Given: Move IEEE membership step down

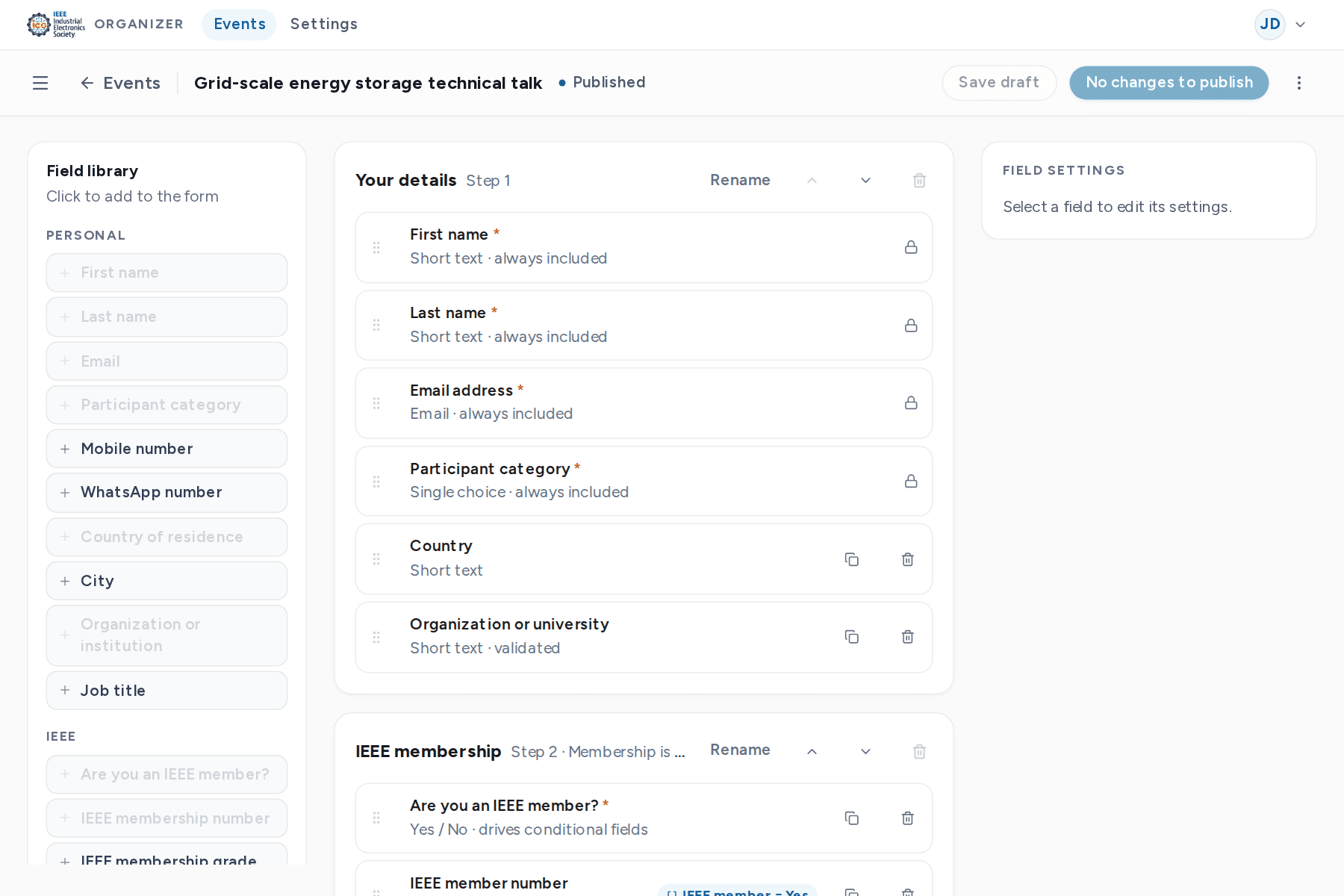Looking at the screenshot, I should pos(866,752).
